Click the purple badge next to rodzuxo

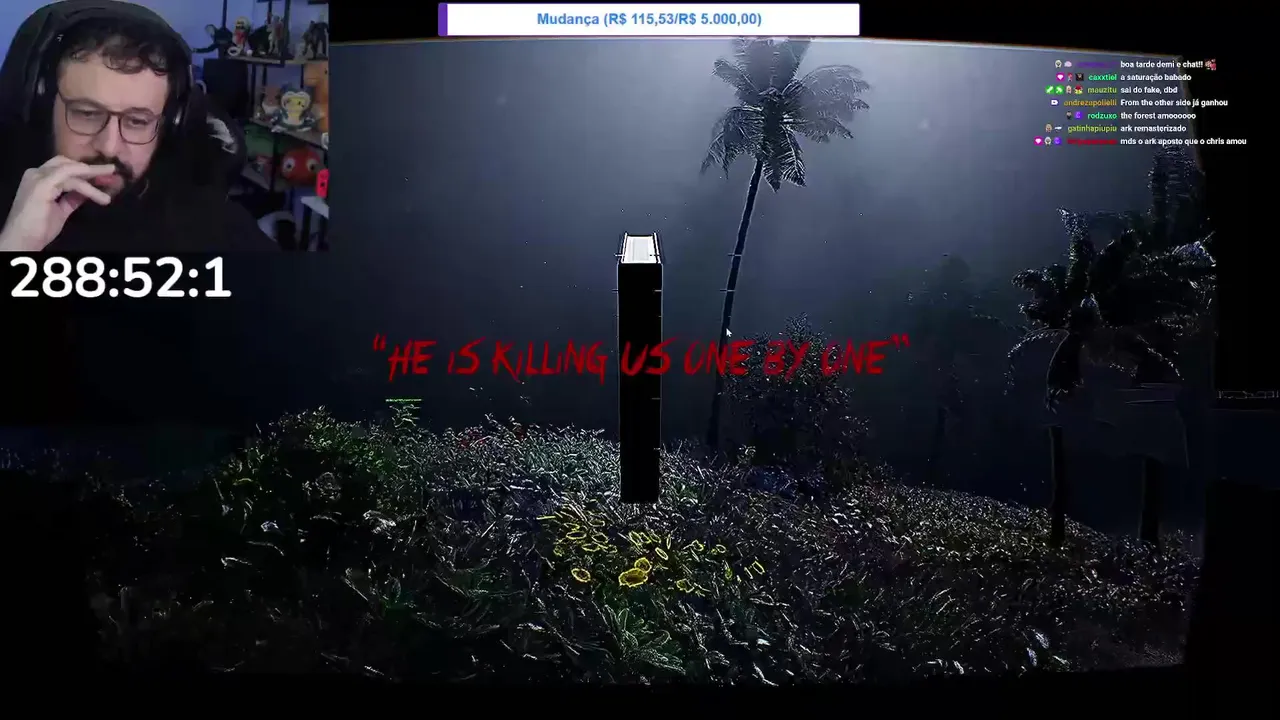(x=1078, y=116)
